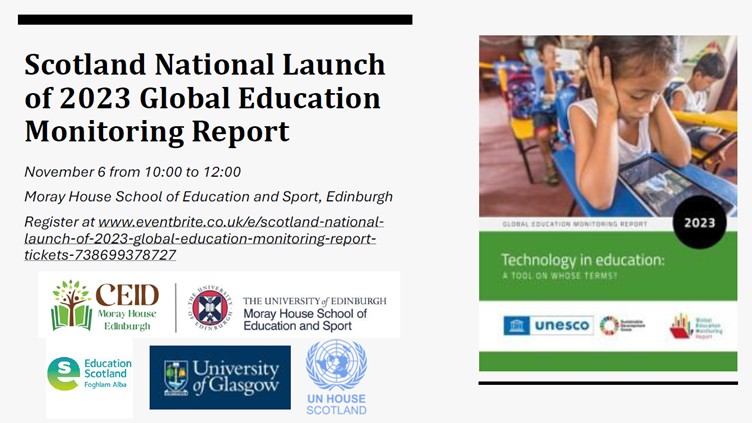Click the 'Foghlam Alba' text

click(x=106, y=385)
